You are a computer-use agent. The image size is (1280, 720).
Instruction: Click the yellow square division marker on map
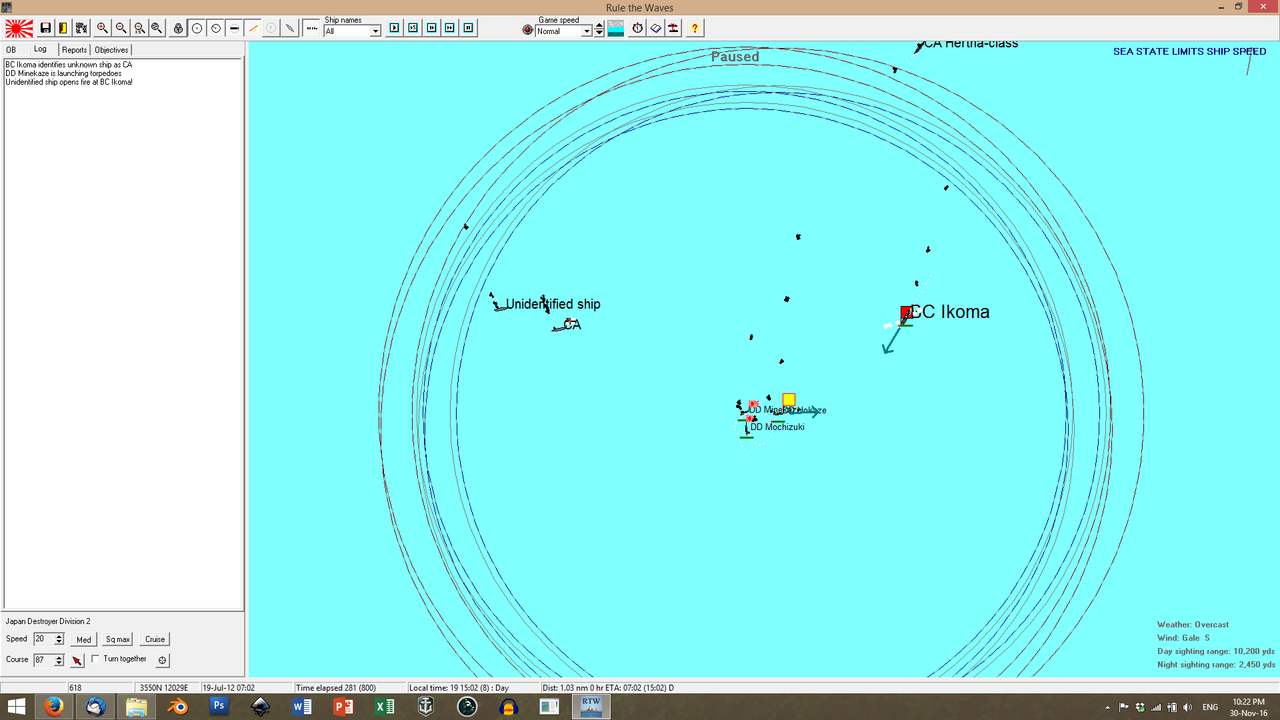789,400
